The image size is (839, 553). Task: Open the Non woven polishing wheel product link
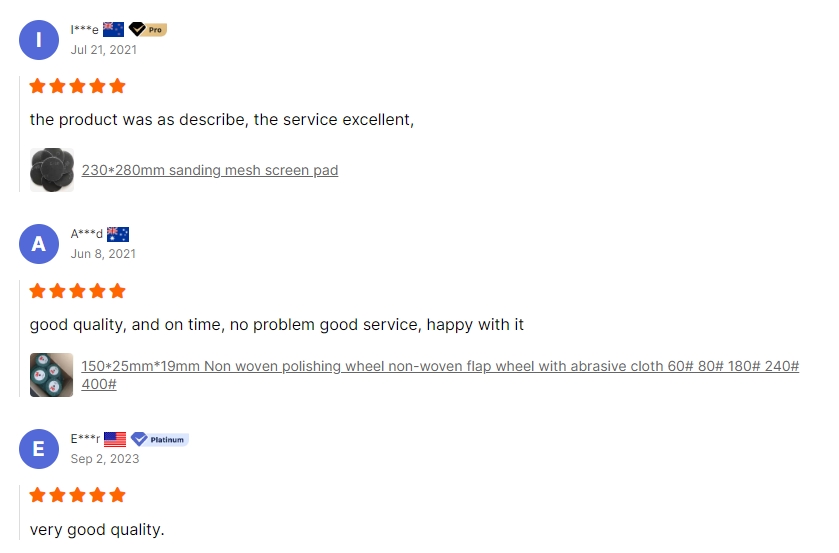[x=440, y=375]
